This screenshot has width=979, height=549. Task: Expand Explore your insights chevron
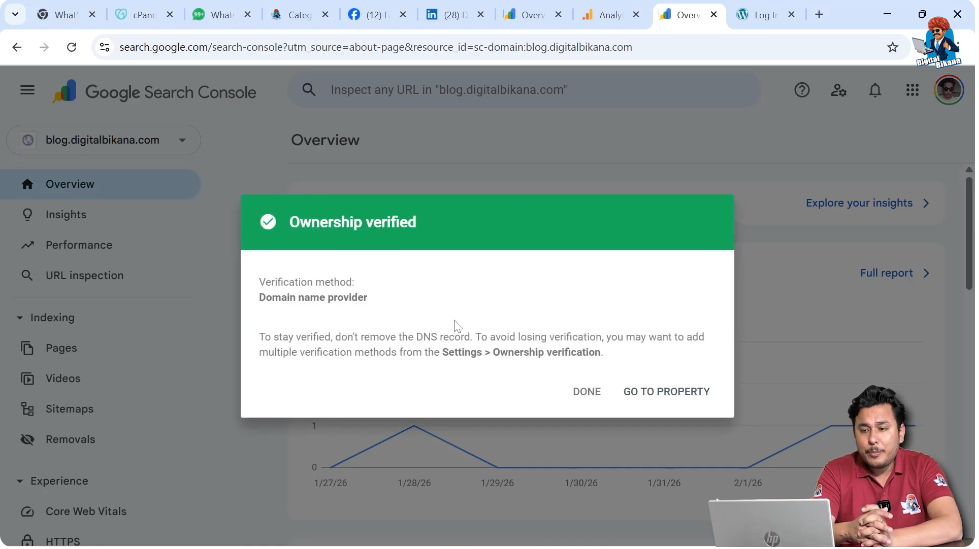[x=928, y=204]
